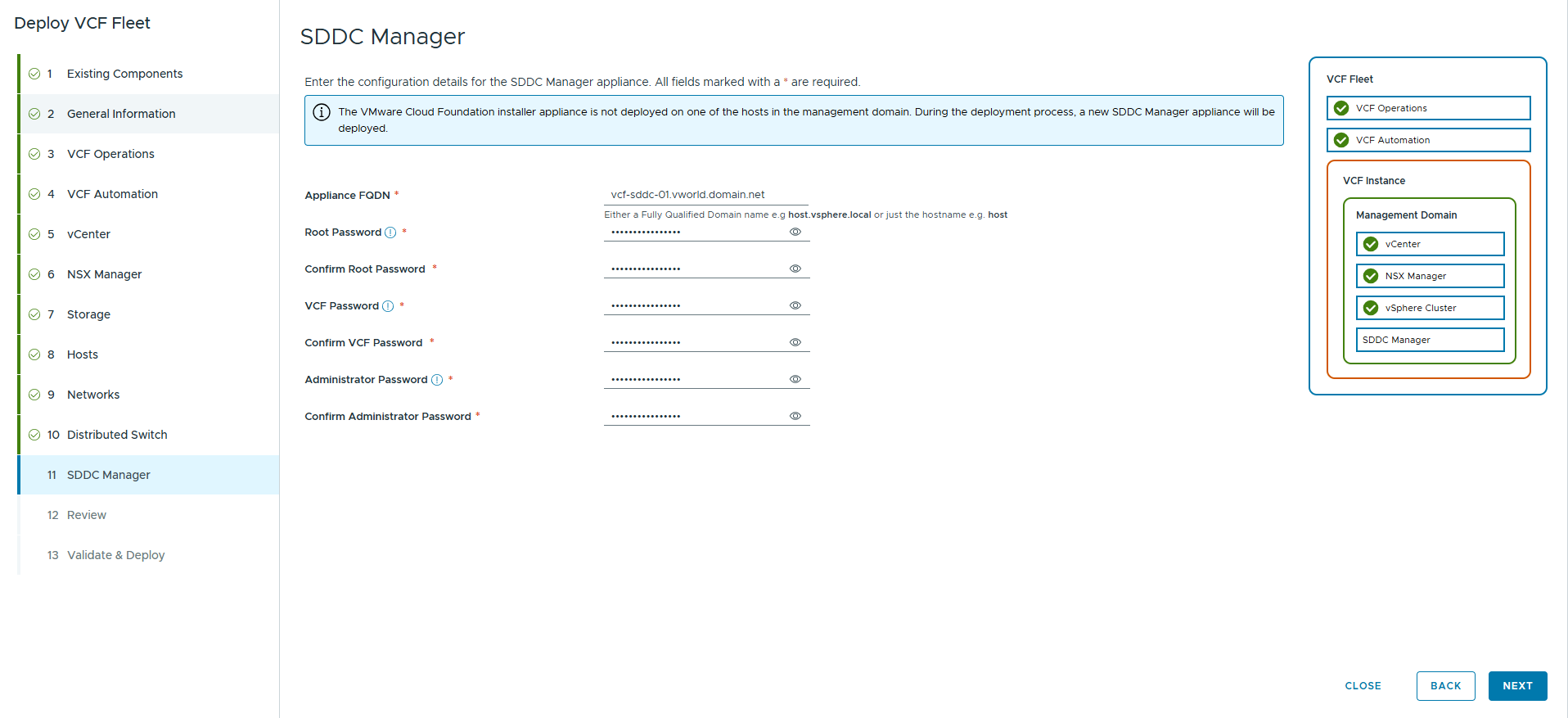This screenshot has height=718, width=1568.
Task: Toggle visibility of the Administrator Password
Action: [795, 380]
